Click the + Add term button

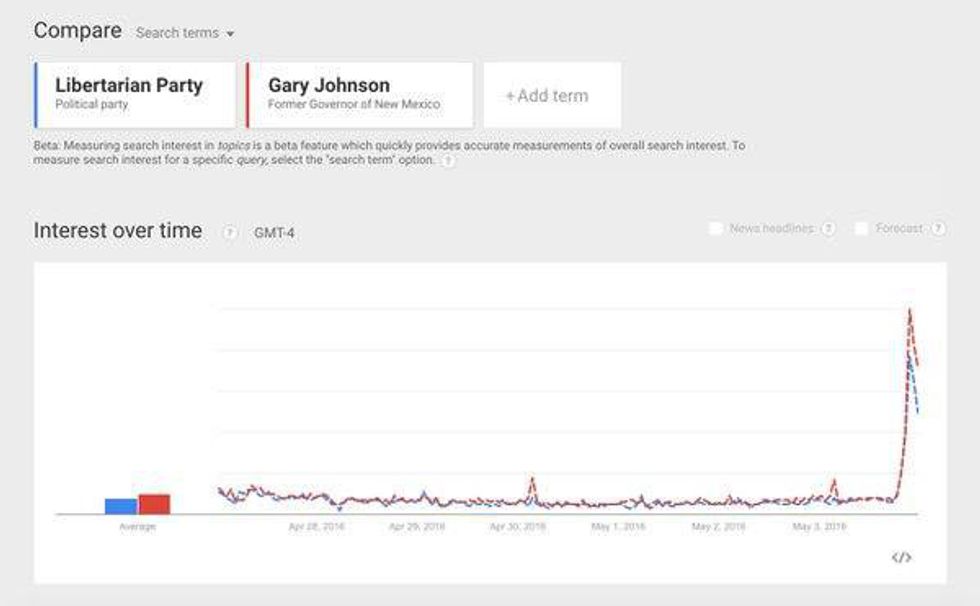[x=552, y=95]
